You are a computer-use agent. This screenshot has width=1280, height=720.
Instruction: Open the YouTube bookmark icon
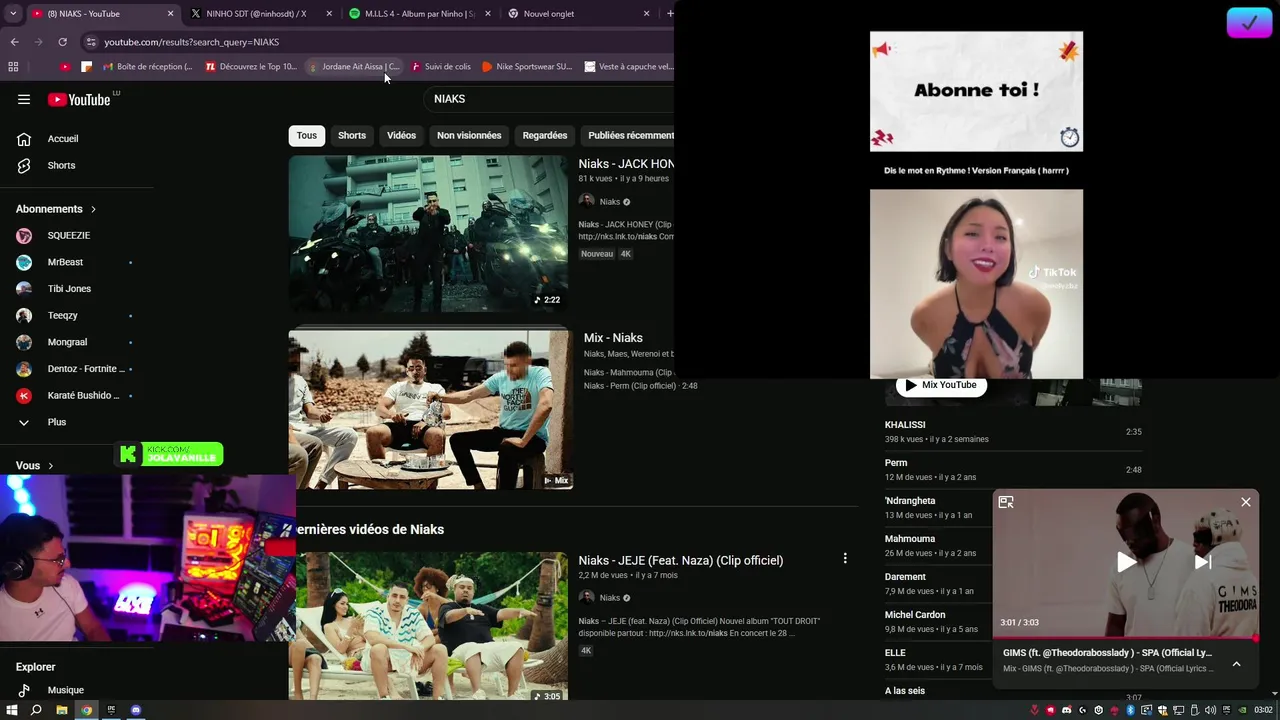point(65,67)
